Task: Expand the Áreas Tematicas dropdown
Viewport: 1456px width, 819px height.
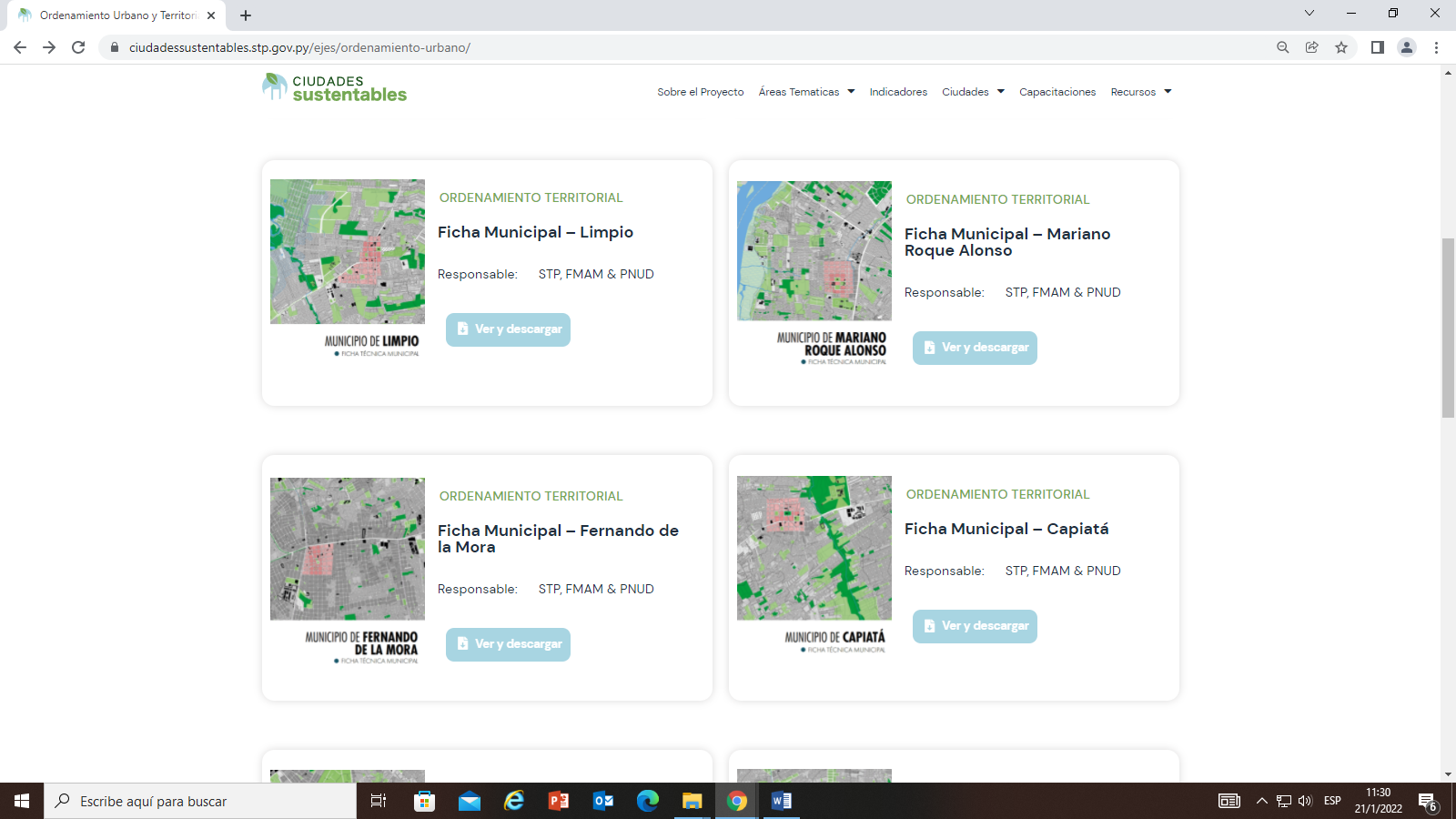Action: pyautogui.click(x=806, y=92)
